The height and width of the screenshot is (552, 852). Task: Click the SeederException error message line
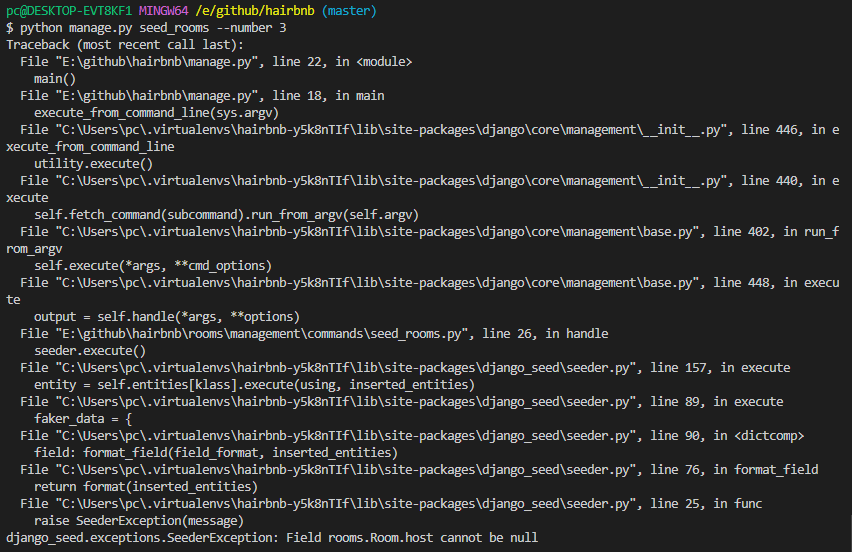click(272, 538)
